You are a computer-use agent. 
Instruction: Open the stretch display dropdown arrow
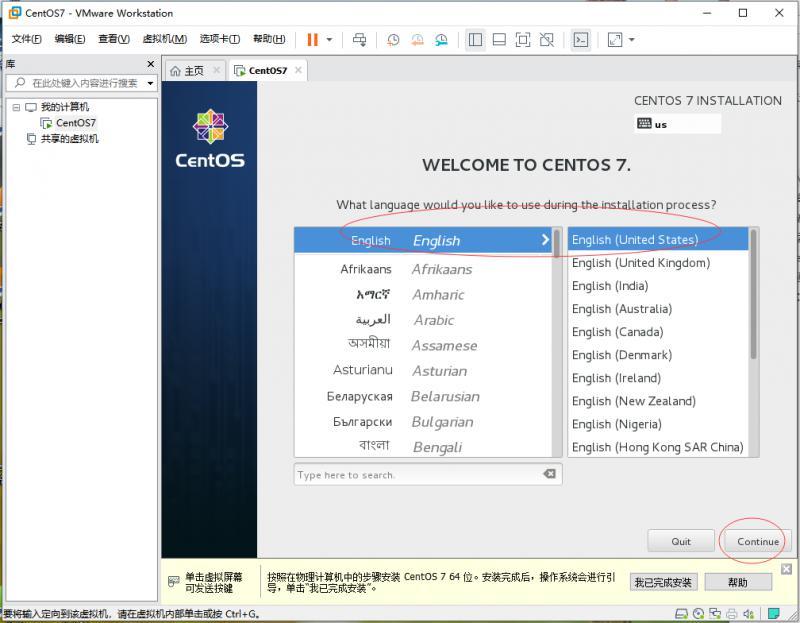point(632,40)
